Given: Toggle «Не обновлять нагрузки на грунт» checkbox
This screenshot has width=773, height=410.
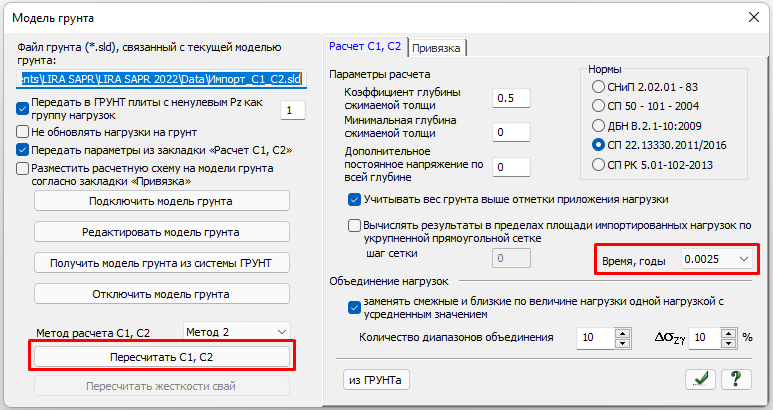Looking at the screenshot, I should pyautogui.click(x=23, y=131).
